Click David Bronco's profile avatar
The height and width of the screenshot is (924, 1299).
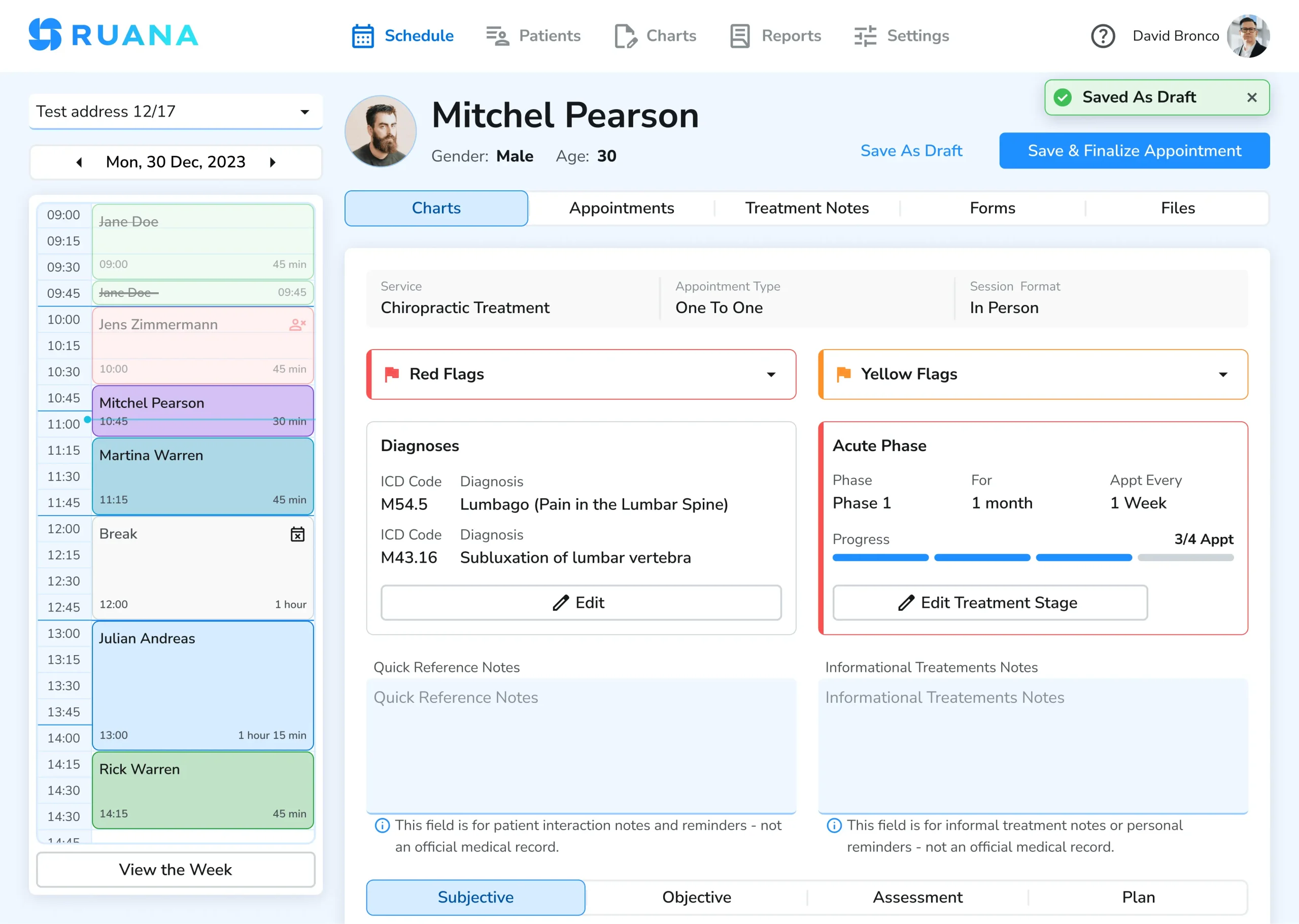point(1248,36)
